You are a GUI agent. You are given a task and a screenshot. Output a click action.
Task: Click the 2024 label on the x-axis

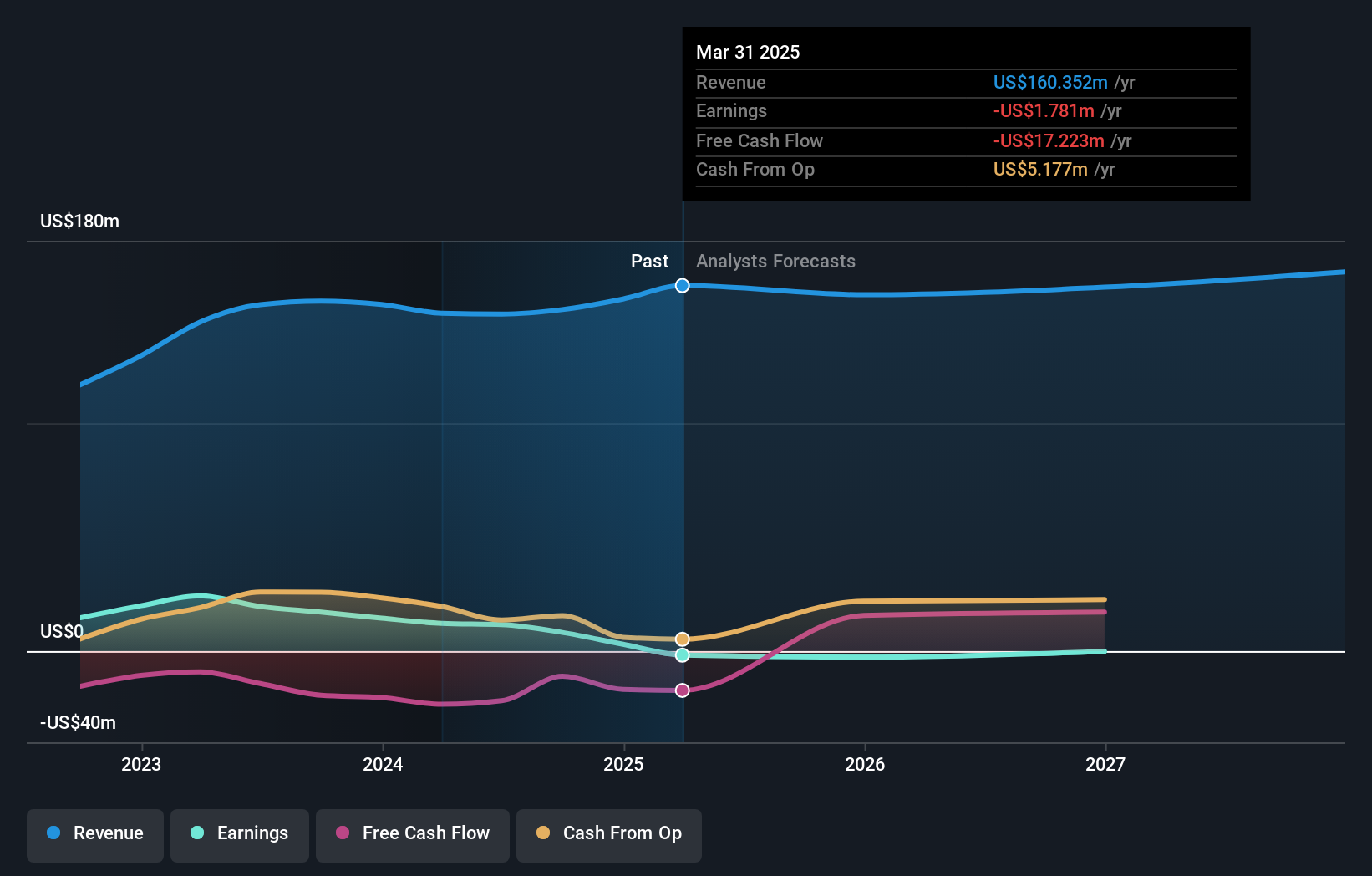[382, 763]
